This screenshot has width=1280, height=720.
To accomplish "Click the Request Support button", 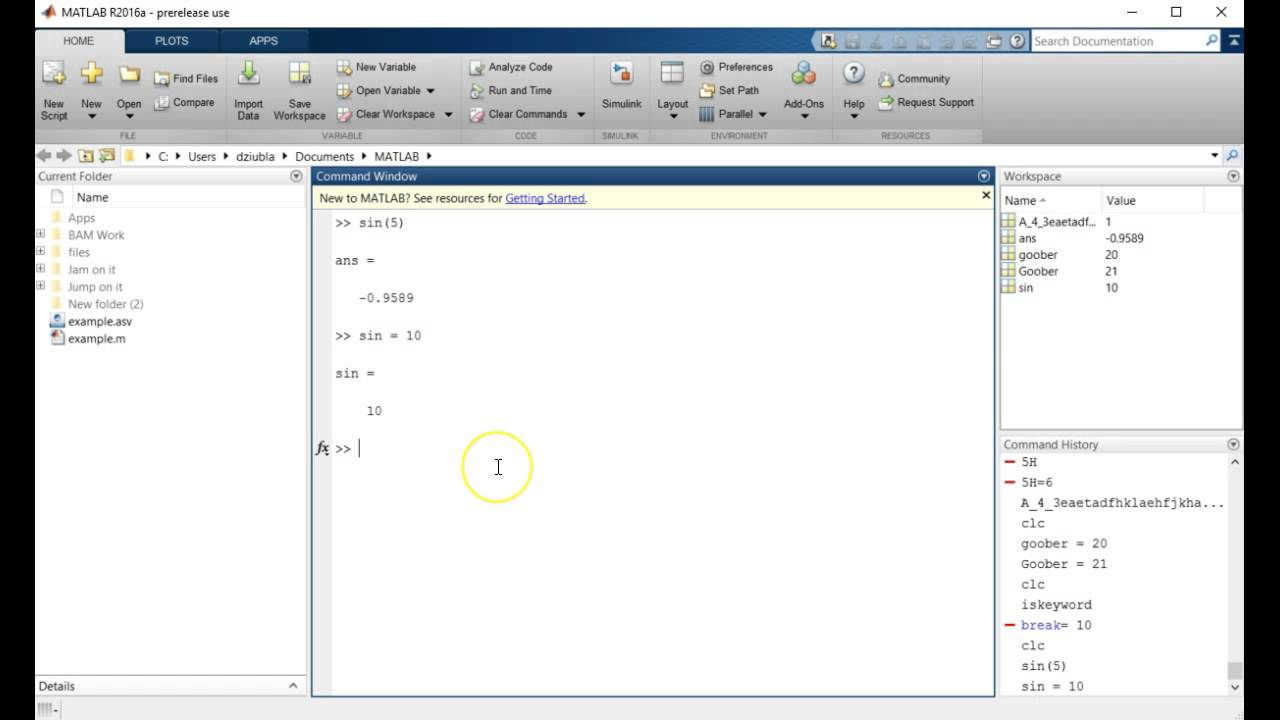I will 926,102.
